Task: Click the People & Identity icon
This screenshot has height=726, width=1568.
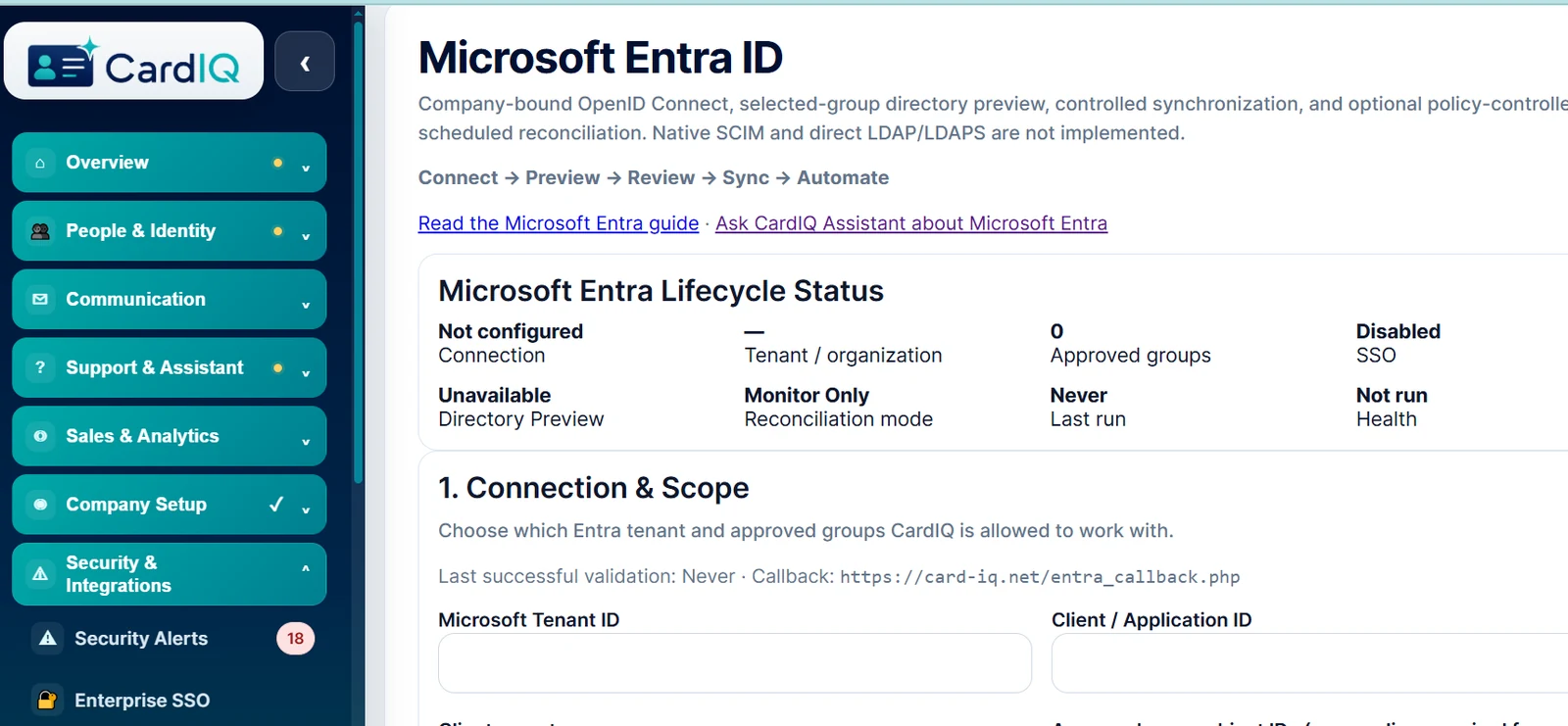Action: coord(40,231)
